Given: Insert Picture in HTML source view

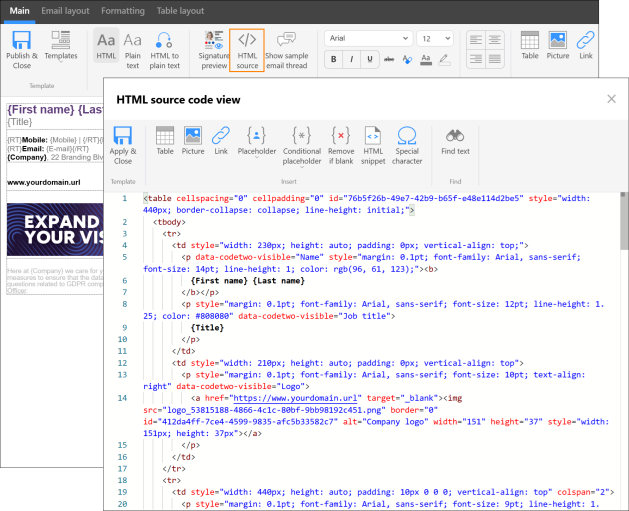Looking at the screenshot, I should click(193, 141).
